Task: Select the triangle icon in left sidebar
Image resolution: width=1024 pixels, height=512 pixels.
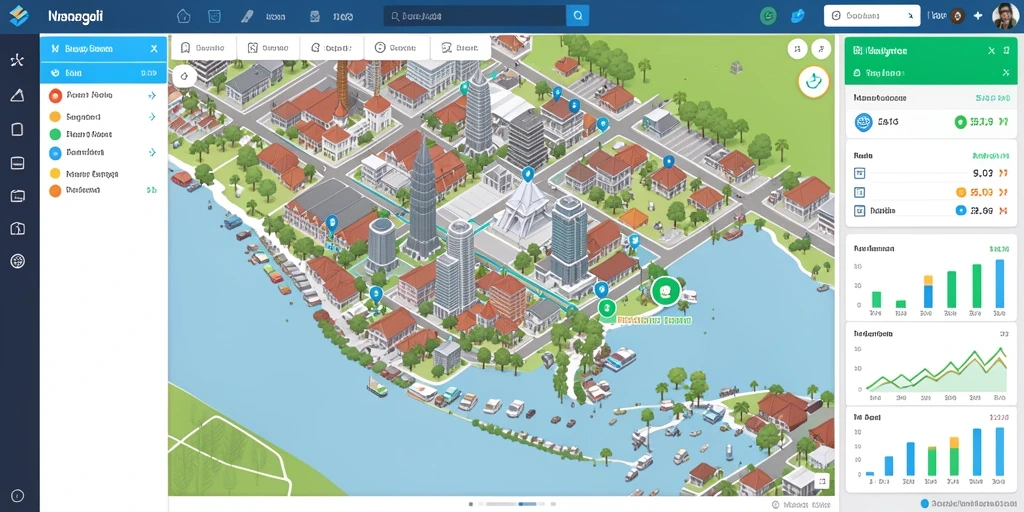Action: [x=18, y=95]
